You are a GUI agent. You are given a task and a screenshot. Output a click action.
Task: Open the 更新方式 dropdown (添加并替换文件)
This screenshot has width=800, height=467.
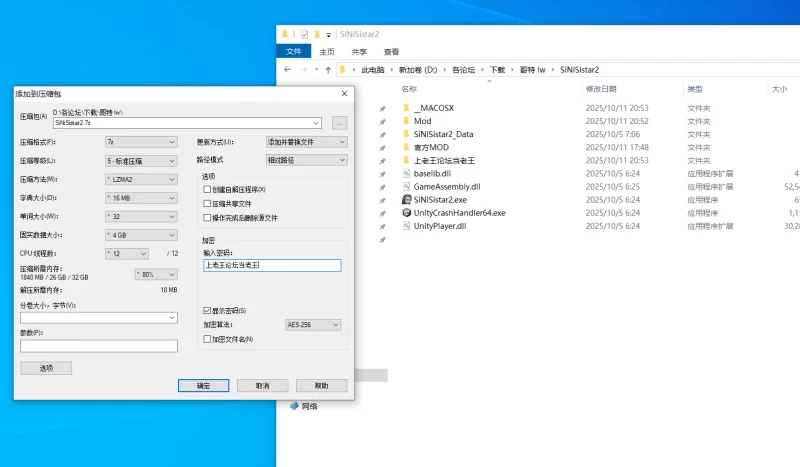click(x=307, y=142)
